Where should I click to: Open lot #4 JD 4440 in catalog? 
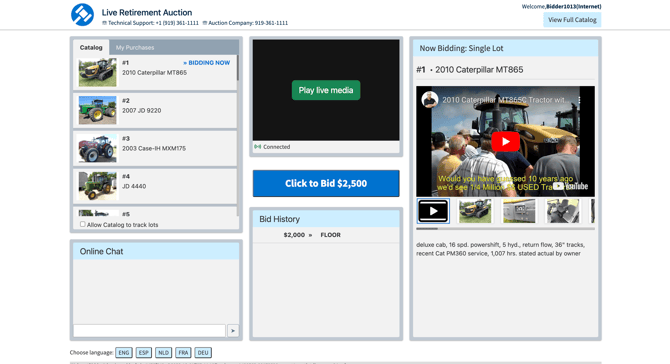pyautogui.click(x=155, y=186)
